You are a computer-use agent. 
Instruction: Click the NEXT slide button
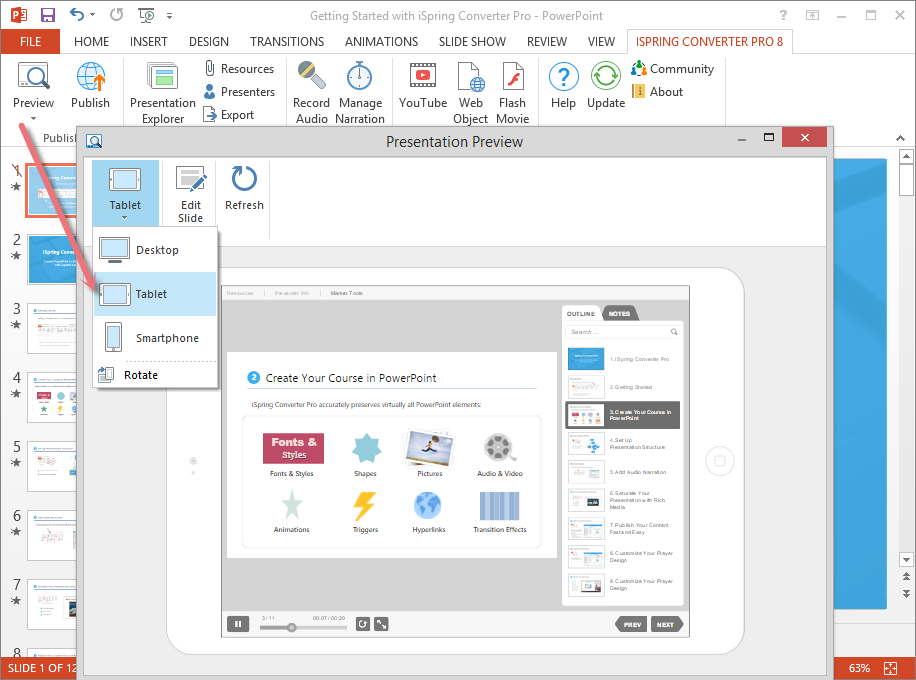tap(665, 624)
